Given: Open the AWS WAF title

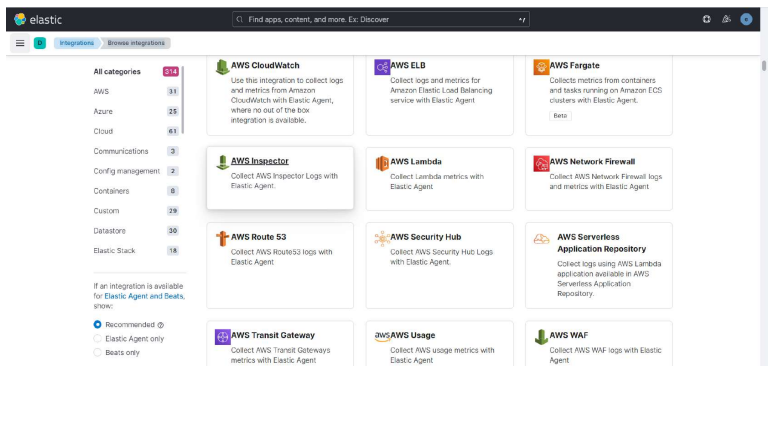Looking at the screenshot, I should coord(569,335).
